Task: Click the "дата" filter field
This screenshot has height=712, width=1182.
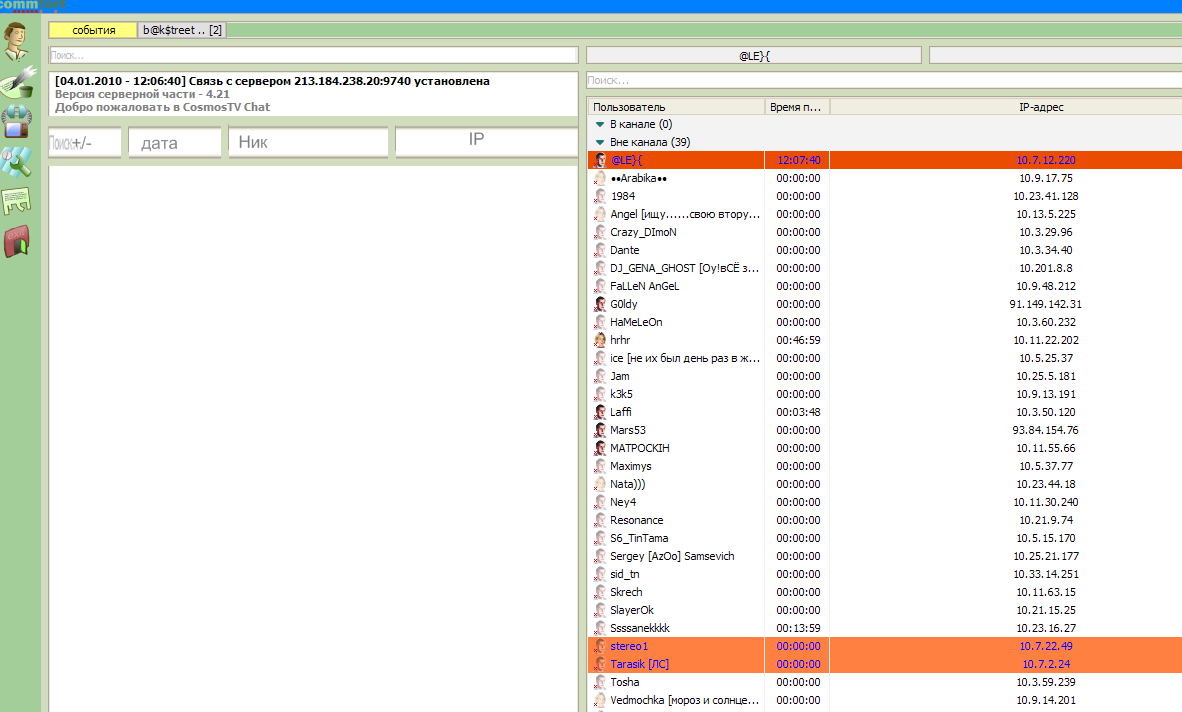Action: 175,143
